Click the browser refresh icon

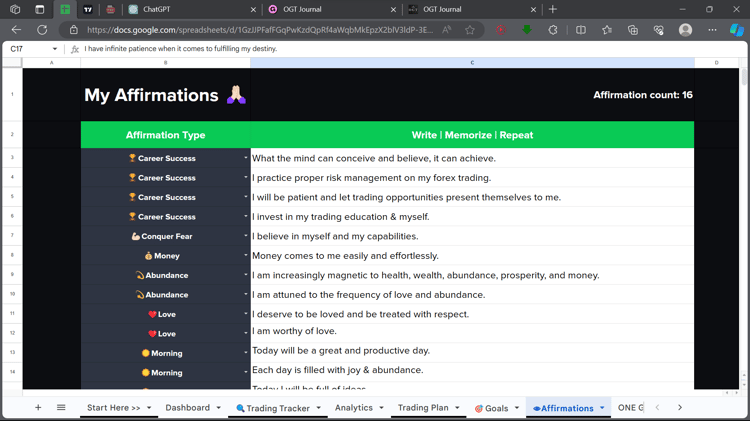(42, 30)
